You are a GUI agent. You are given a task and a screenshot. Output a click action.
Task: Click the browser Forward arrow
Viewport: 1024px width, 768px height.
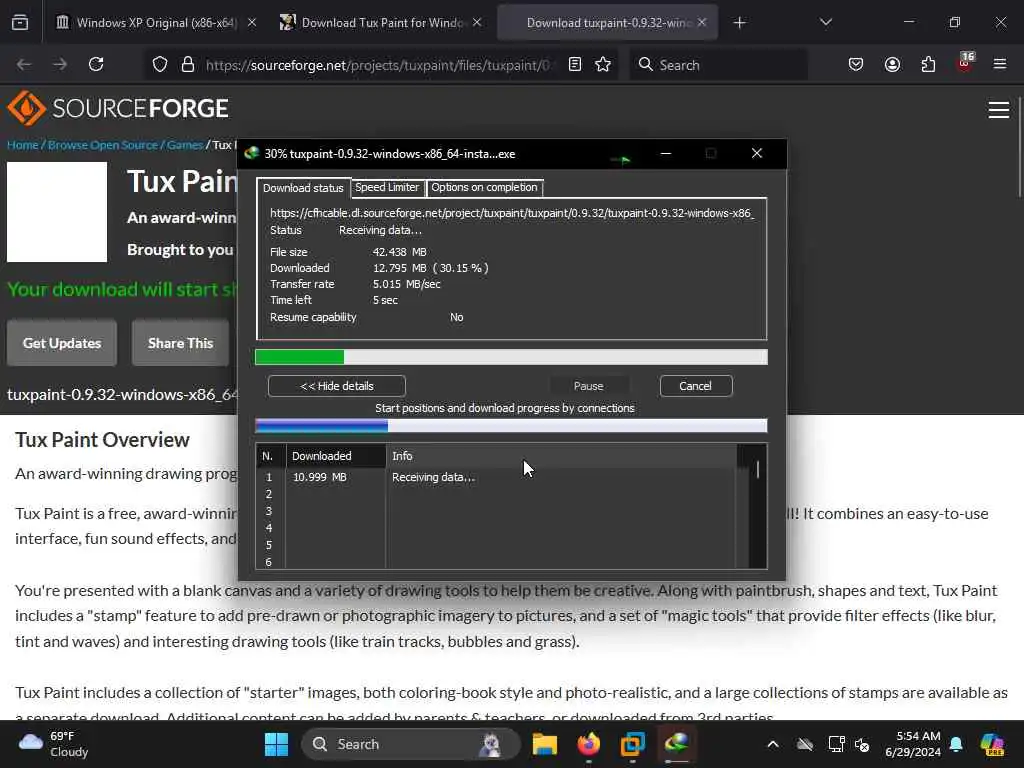pos(60,65)
